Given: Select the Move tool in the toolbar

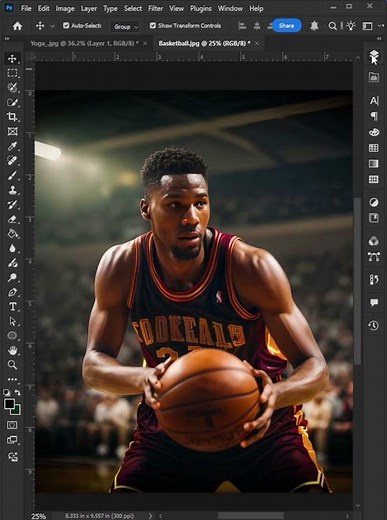Looking at the screenshot, I should (x=12, y=59).
